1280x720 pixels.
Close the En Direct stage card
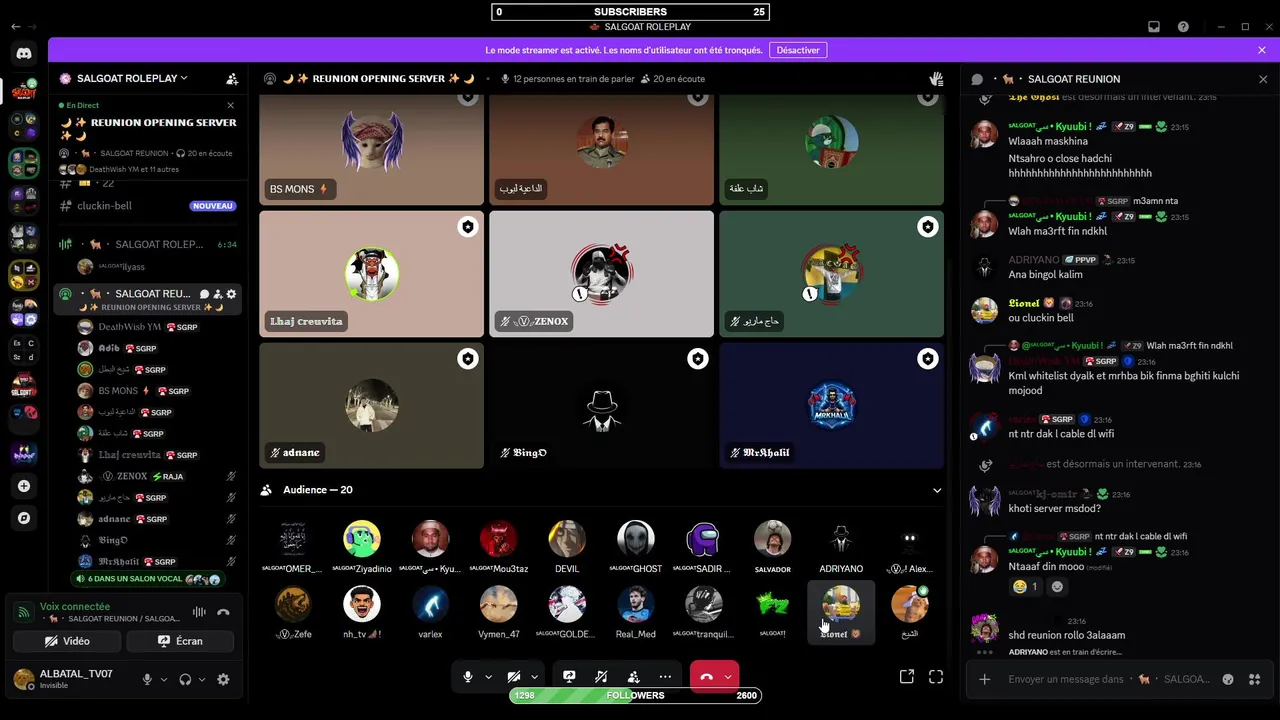pyautogui.click(x=231, y=105)
